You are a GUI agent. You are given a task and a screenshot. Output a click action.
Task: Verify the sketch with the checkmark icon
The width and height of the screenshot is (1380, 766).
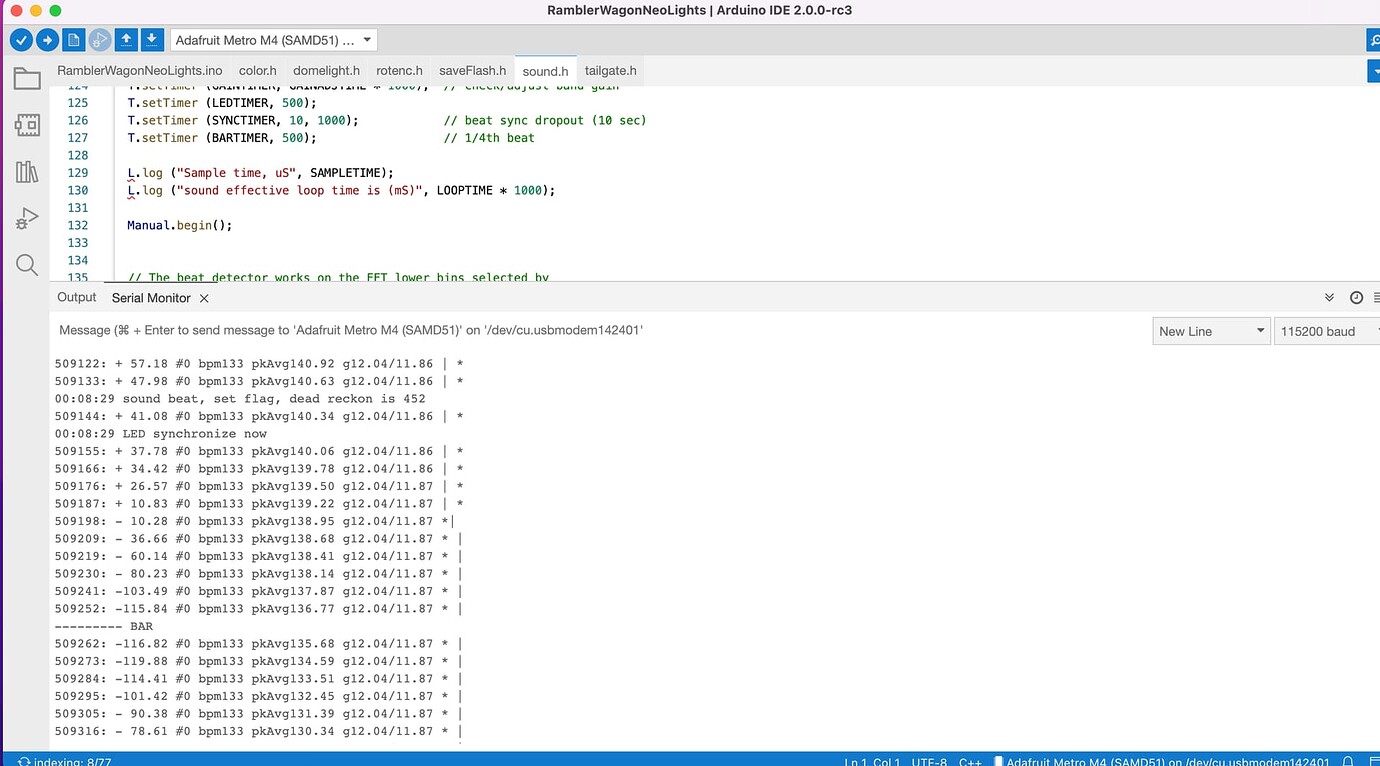point(21,39)
